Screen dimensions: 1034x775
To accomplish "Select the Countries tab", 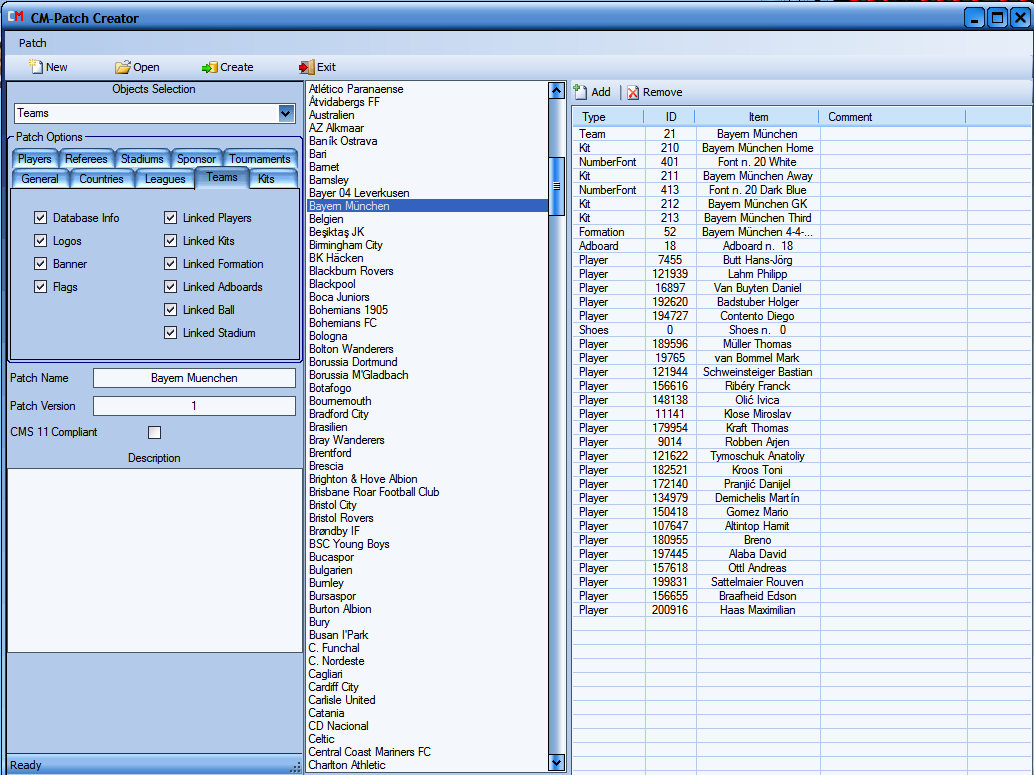I will coord(102,179).
